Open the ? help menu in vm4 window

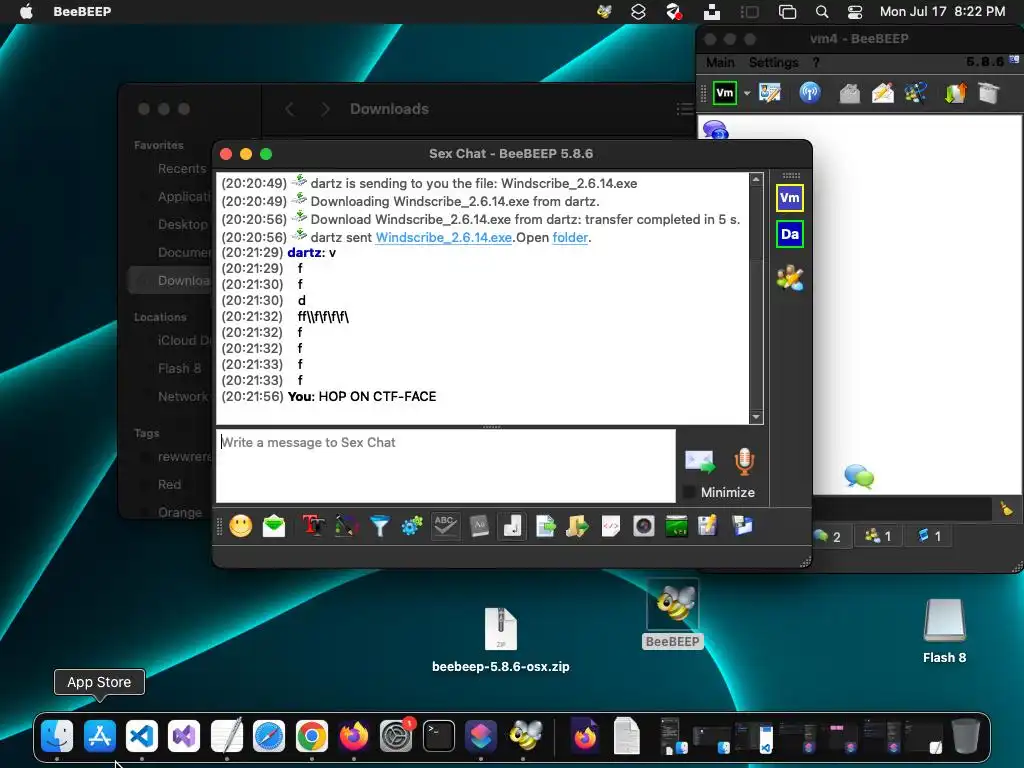(816, 62)
